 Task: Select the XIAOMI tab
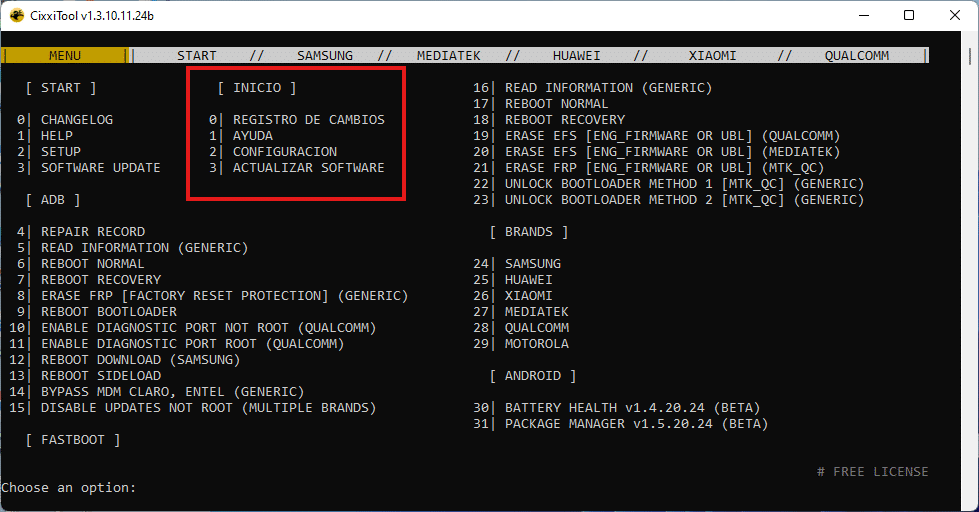(712, 56)
